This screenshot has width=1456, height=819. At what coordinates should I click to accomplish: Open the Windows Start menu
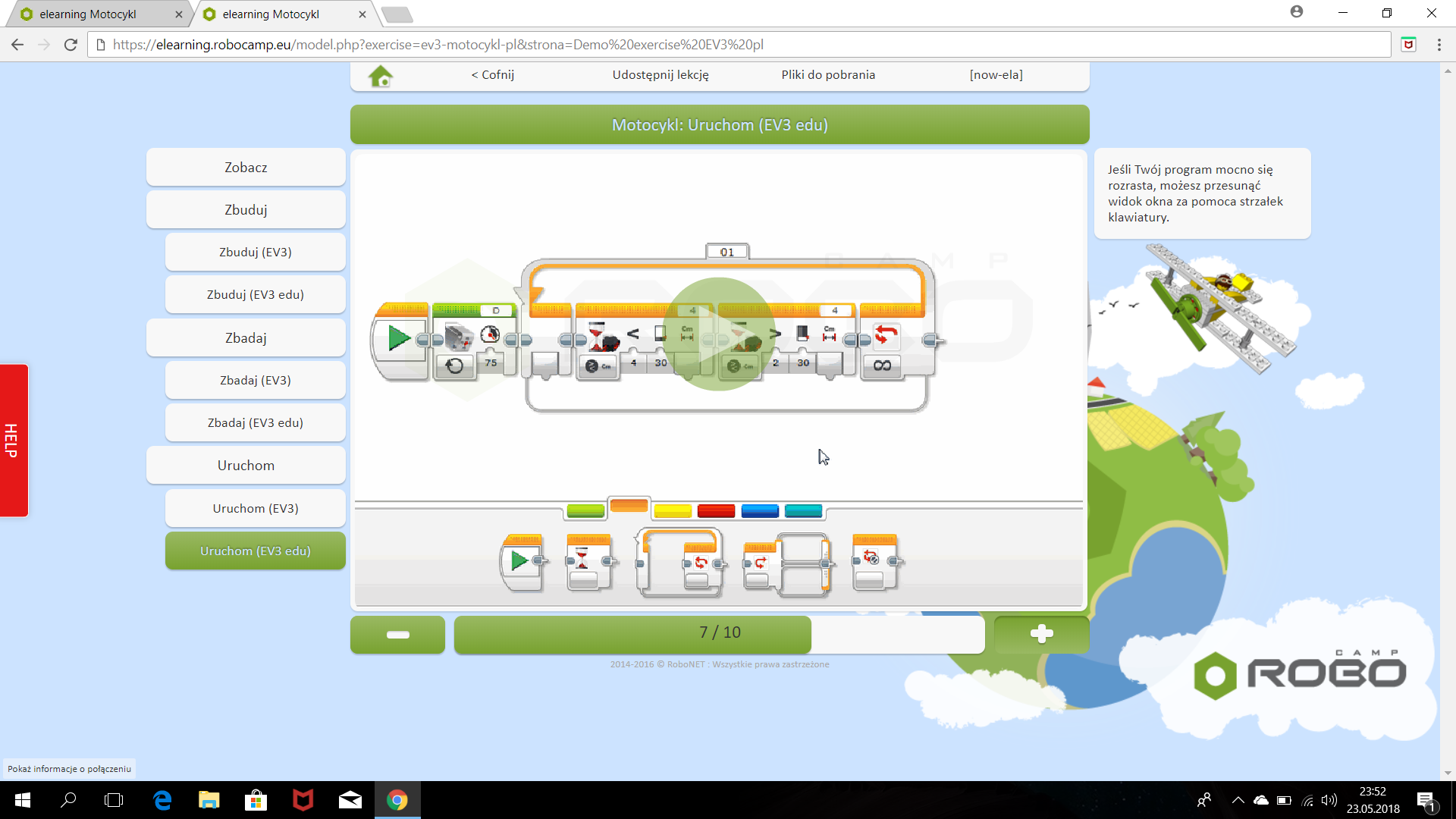click(22, 800)
